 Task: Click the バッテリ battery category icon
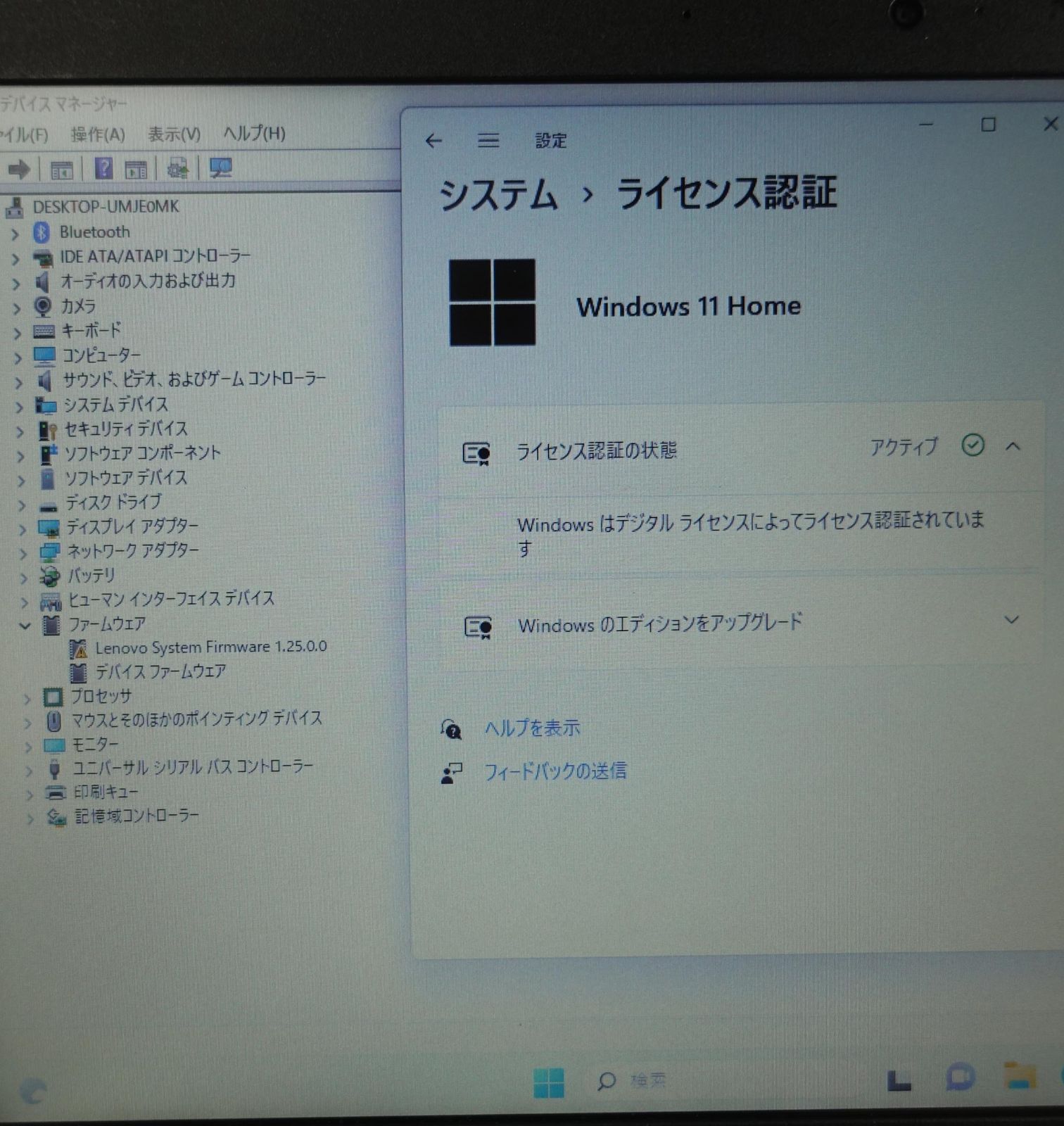(49, 576)
